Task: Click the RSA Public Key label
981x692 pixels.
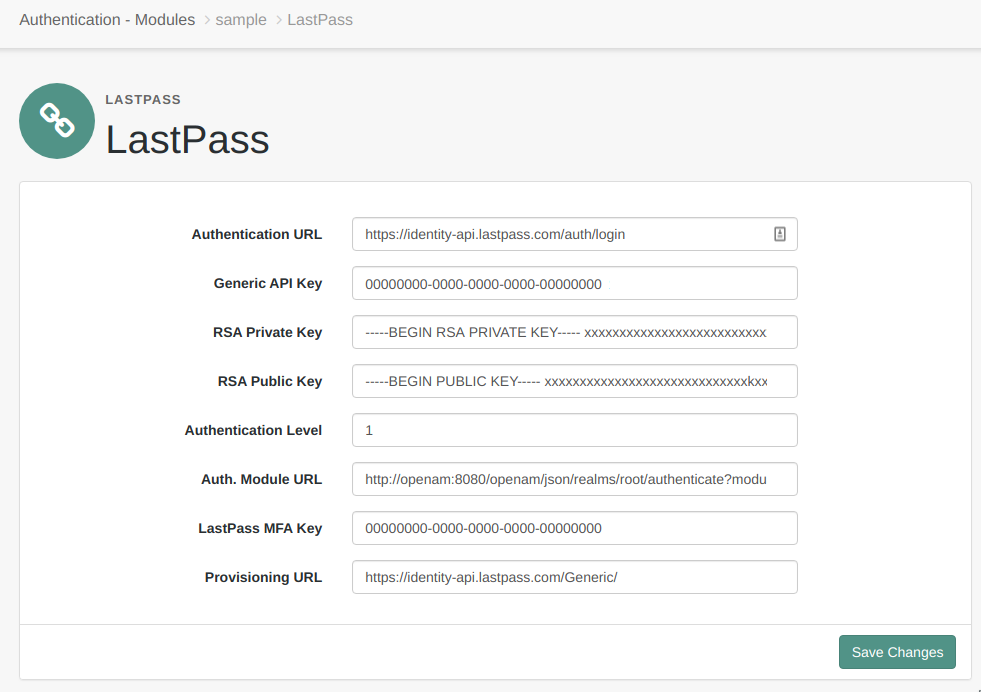Action: pyautogui.click(x=270, y=381)
